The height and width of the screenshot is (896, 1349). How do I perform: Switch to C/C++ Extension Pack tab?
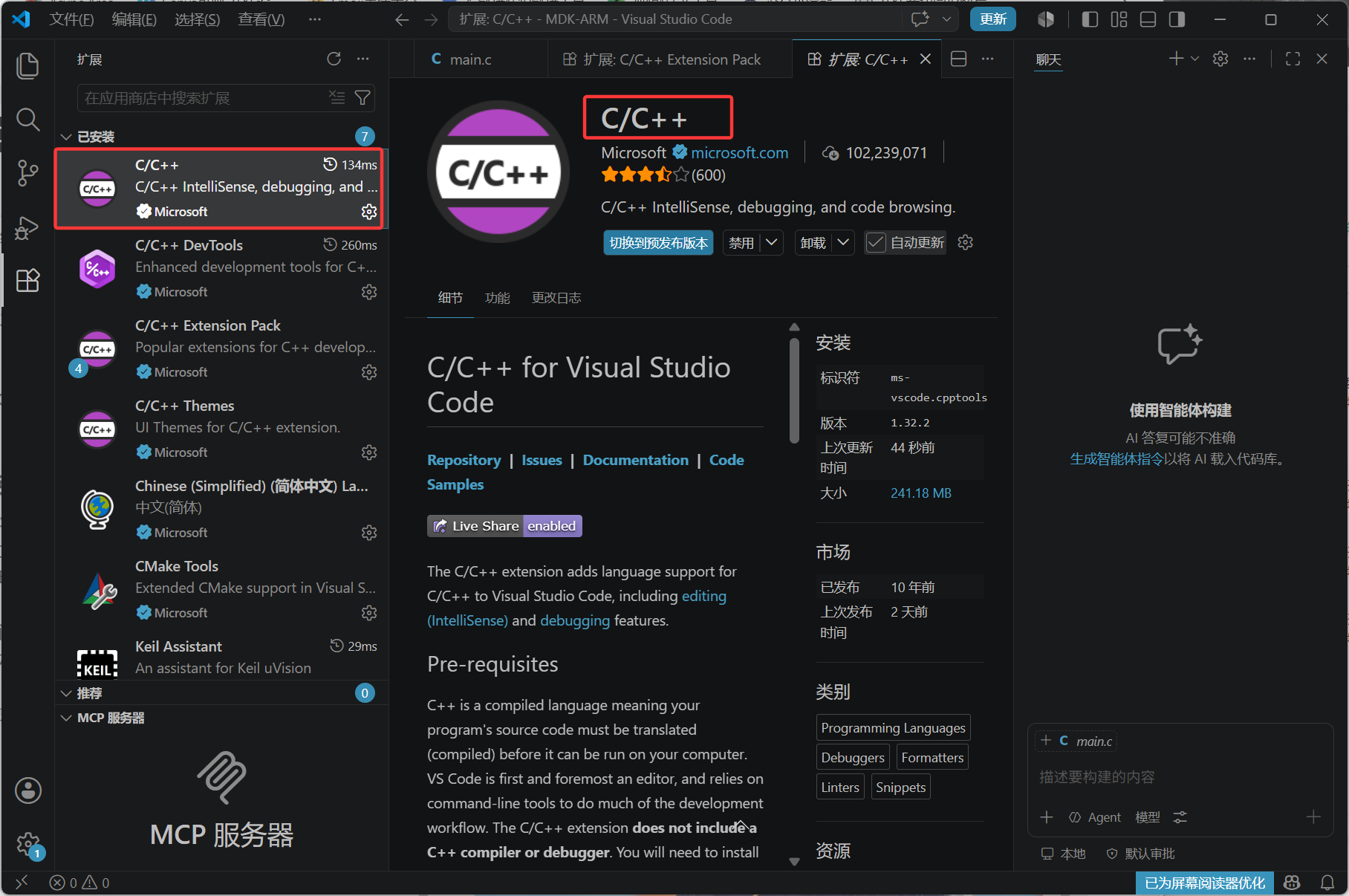[671, 59]
